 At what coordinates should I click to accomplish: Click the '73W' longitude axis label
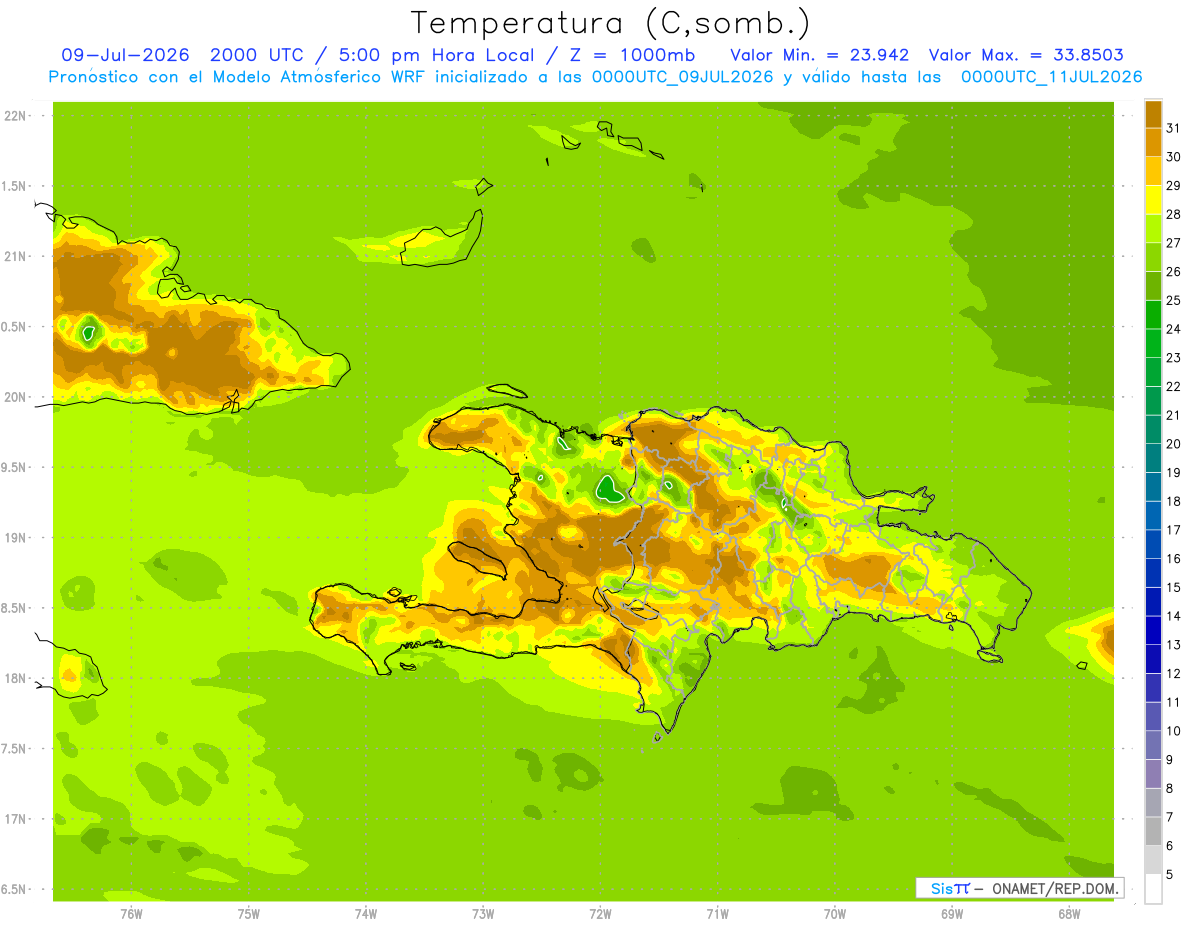(x=483, y=914)
